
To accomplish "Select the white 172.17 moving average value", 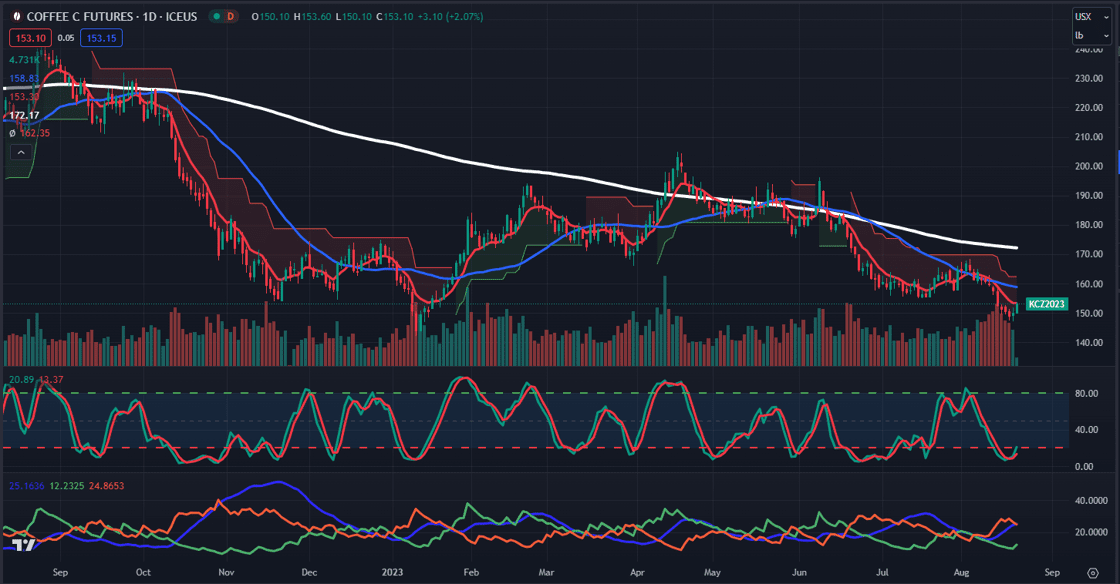I will click(x=24, y=115).
